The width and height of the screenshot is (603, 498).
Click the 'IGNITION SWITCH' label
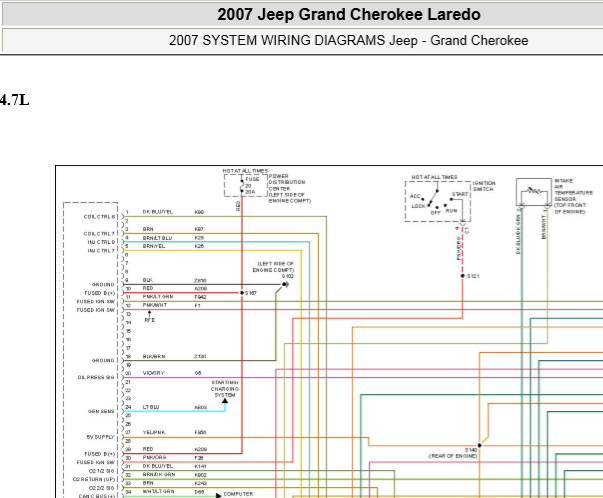pyautogui.click(x=484, y=186)
